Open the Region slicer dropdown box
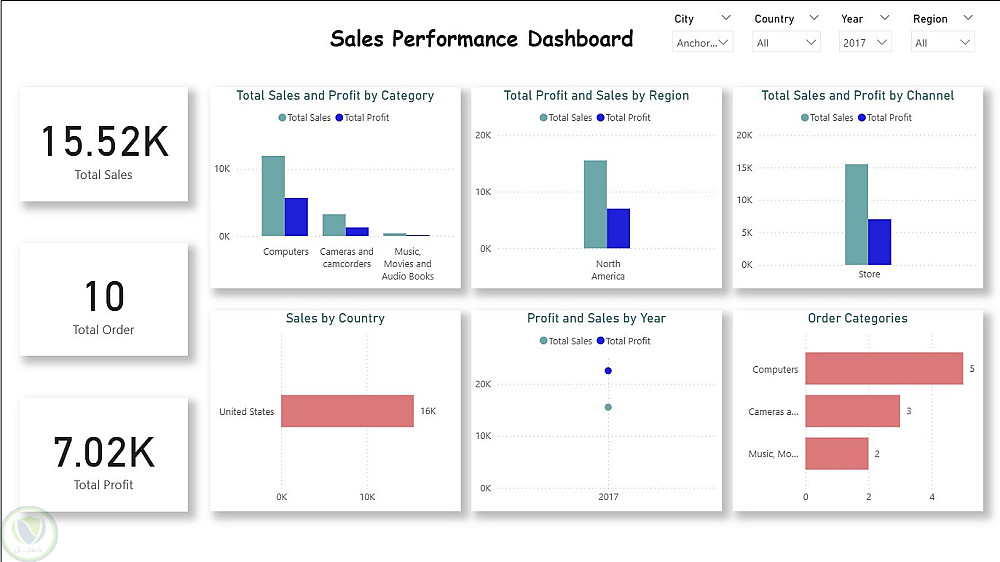 point(942,42)
